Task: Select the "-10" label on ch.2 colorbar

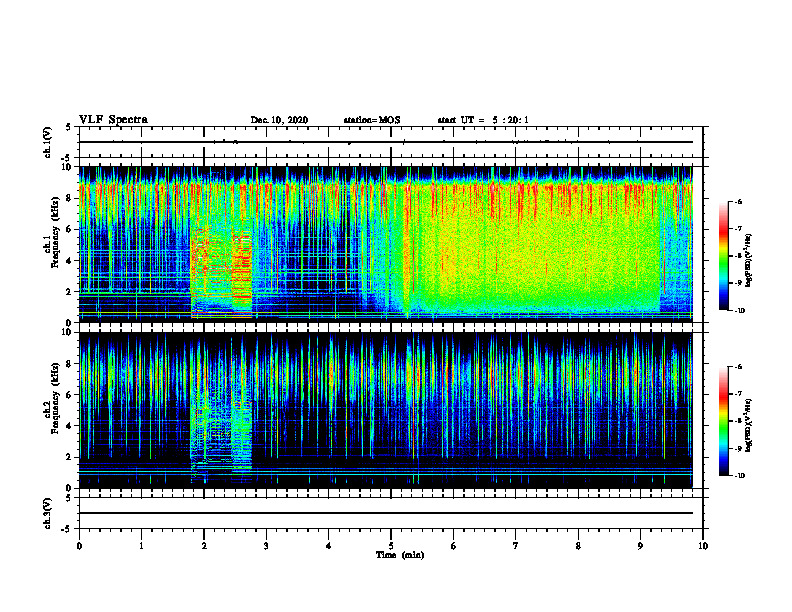Action: [x=739, y=476]
